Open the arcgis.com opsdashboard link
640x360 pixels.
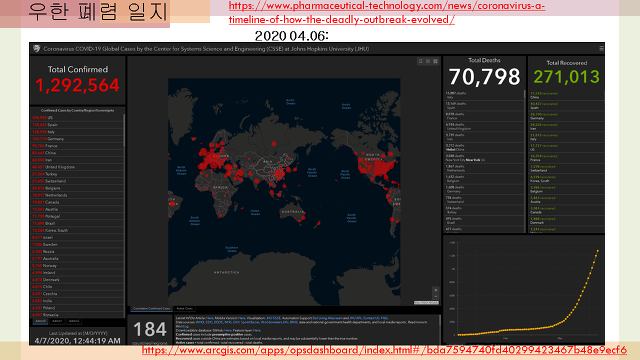(384, 350)
